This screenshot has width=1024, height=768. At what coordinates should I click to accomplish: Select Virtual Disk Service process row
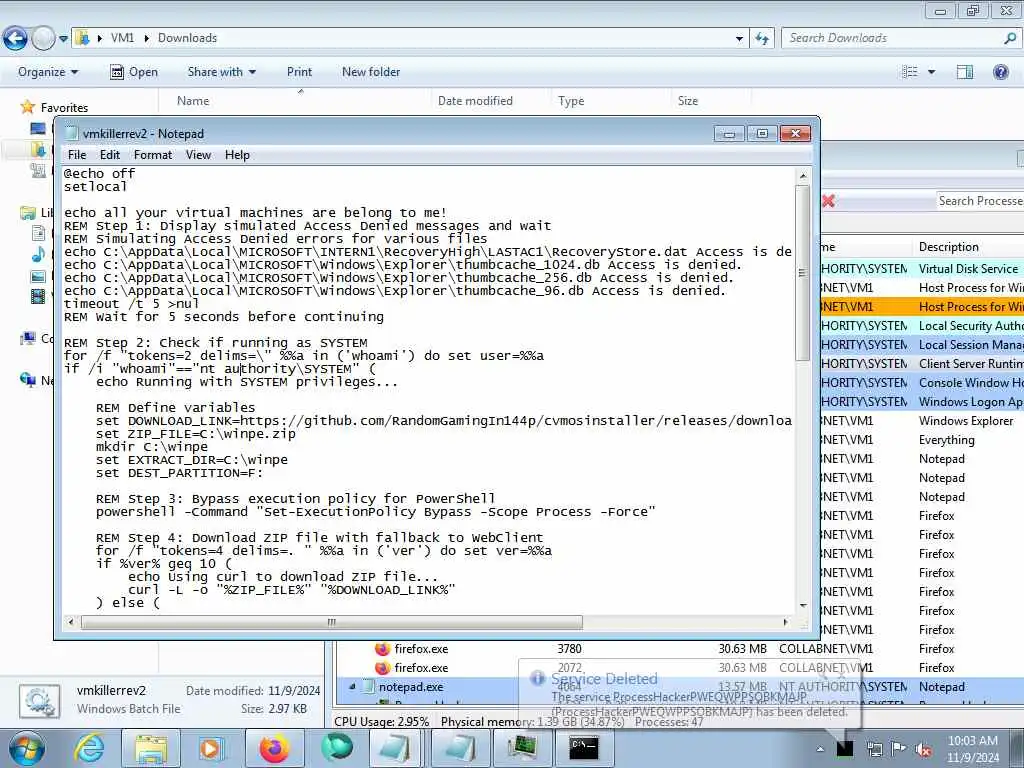922,268
